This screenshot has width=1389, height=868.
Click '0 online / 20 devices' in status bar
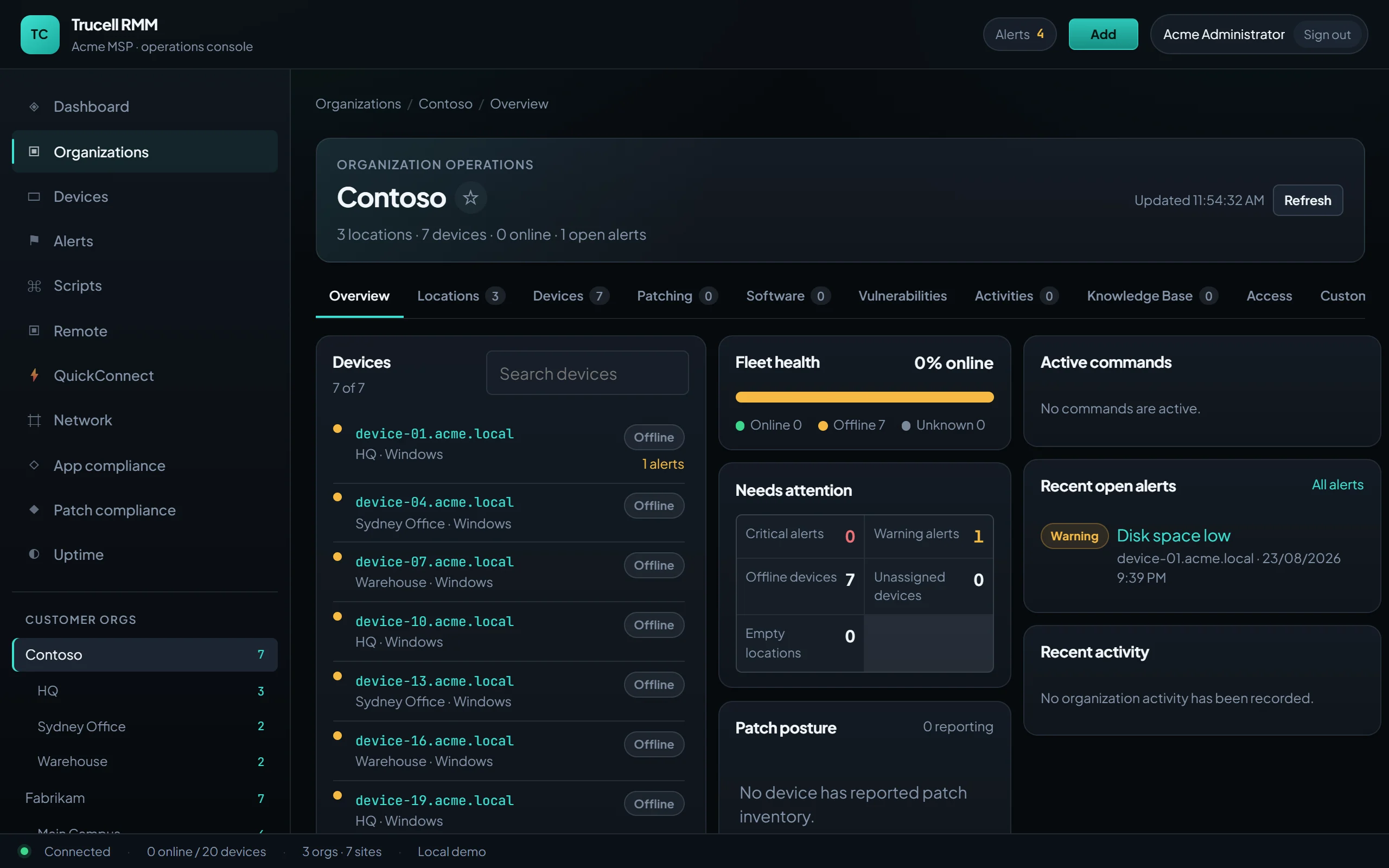pyautogui.click(x=206, y=851)
